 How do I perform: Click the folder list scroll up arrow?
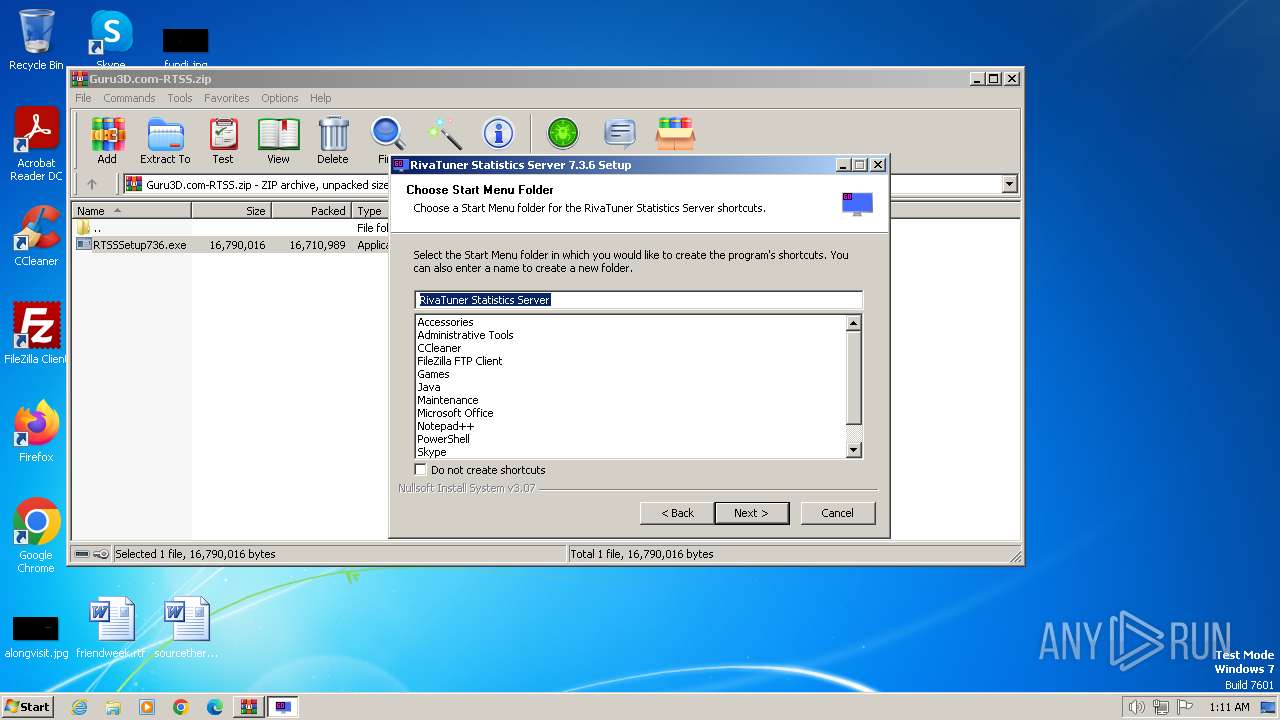click(x=854, y=323)
